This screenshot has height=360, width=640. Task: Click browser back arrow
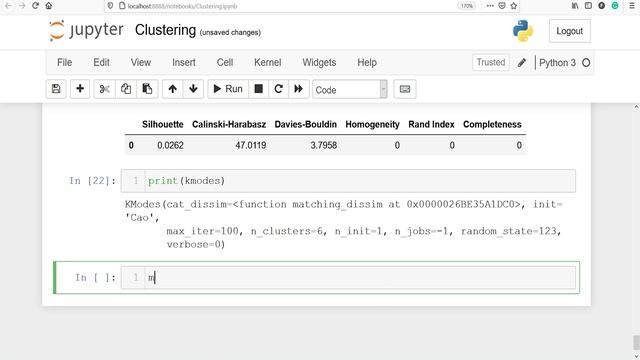click(8, 6)
